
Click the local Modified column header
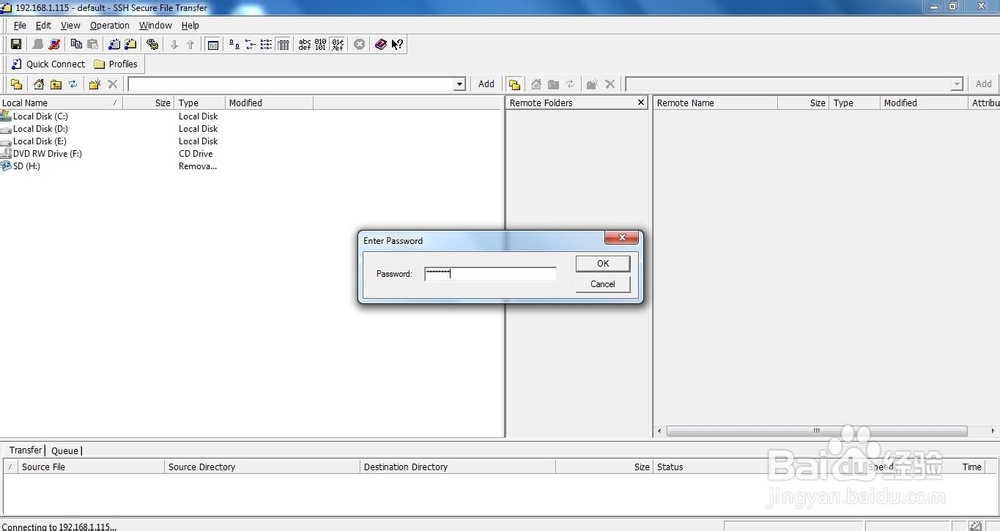(x=268, y=103)
